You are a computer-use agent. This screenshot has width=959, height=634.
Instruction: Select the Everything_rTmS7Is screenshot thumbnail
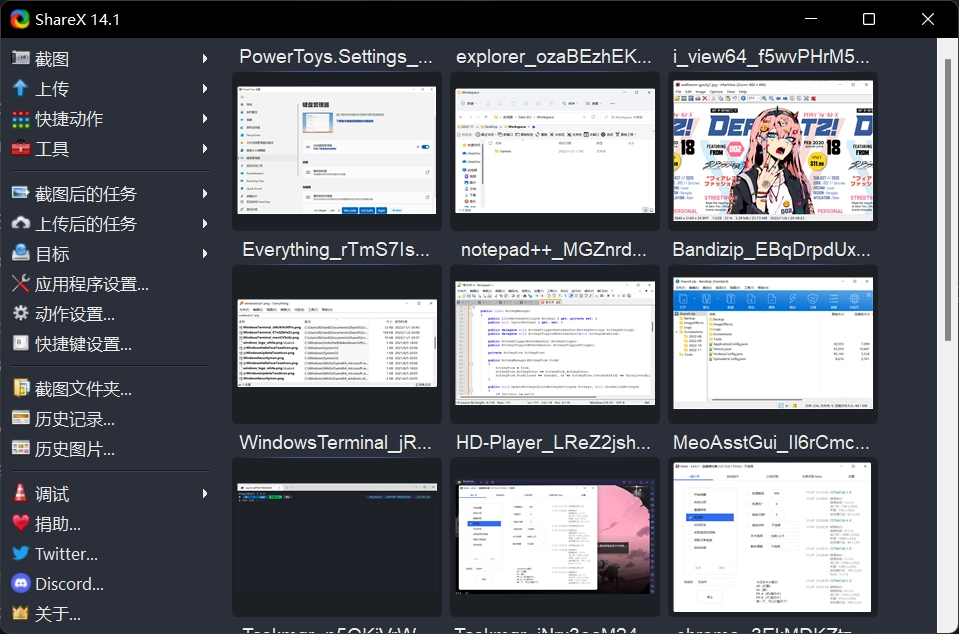(x=337, y=343)
